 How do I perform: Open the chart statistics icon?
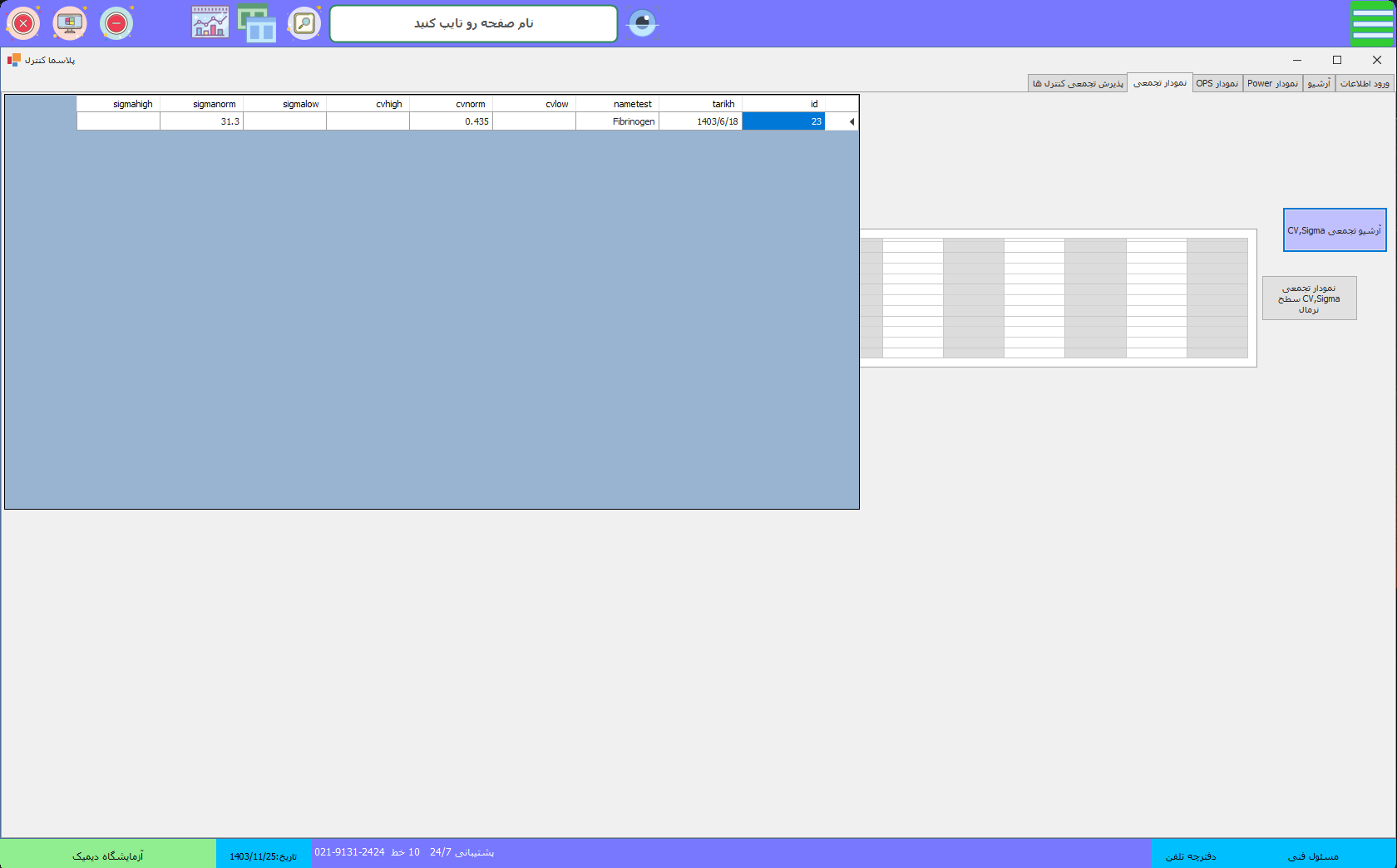tap(210, 23)
